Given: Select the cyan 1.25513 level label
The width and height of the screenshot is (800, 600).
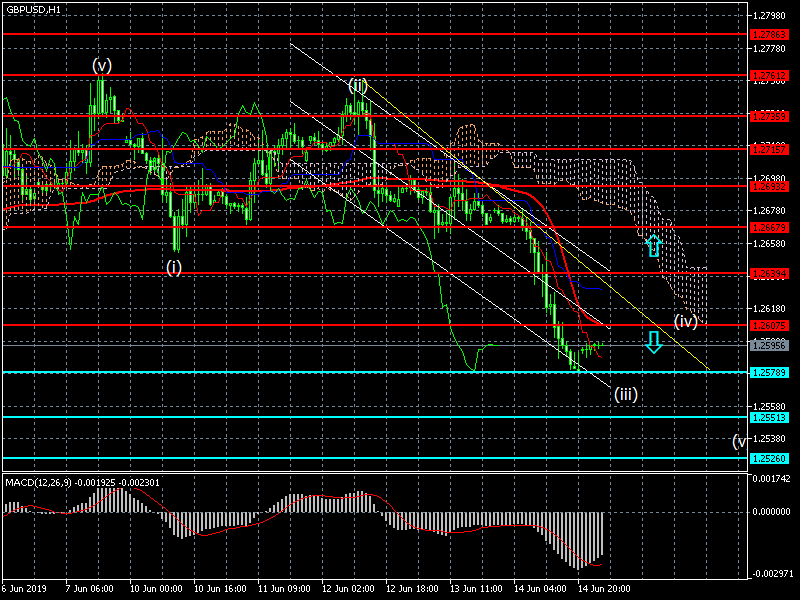Looking at the screenshot, I should tap(769, 417).
